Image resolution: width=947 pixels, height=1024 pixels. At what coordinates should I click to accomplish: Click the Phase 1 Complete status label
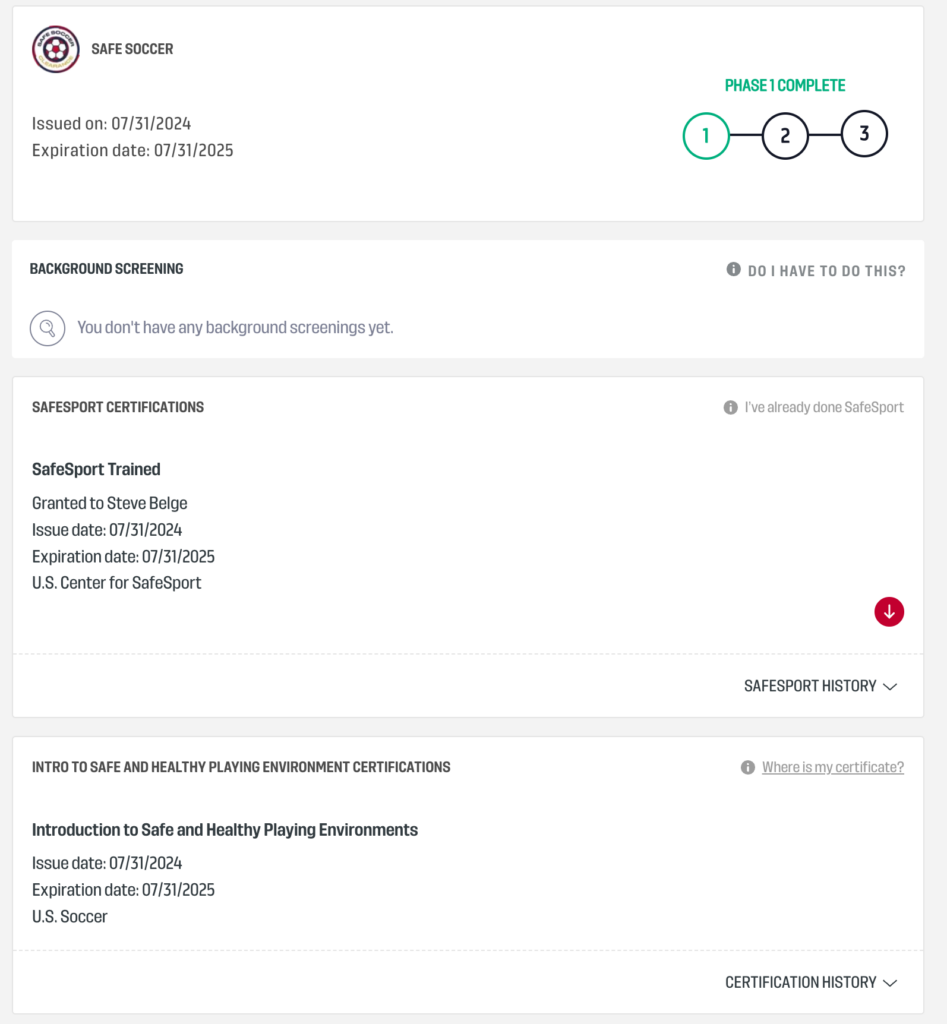pyautogui.click(x=785, y=86)
